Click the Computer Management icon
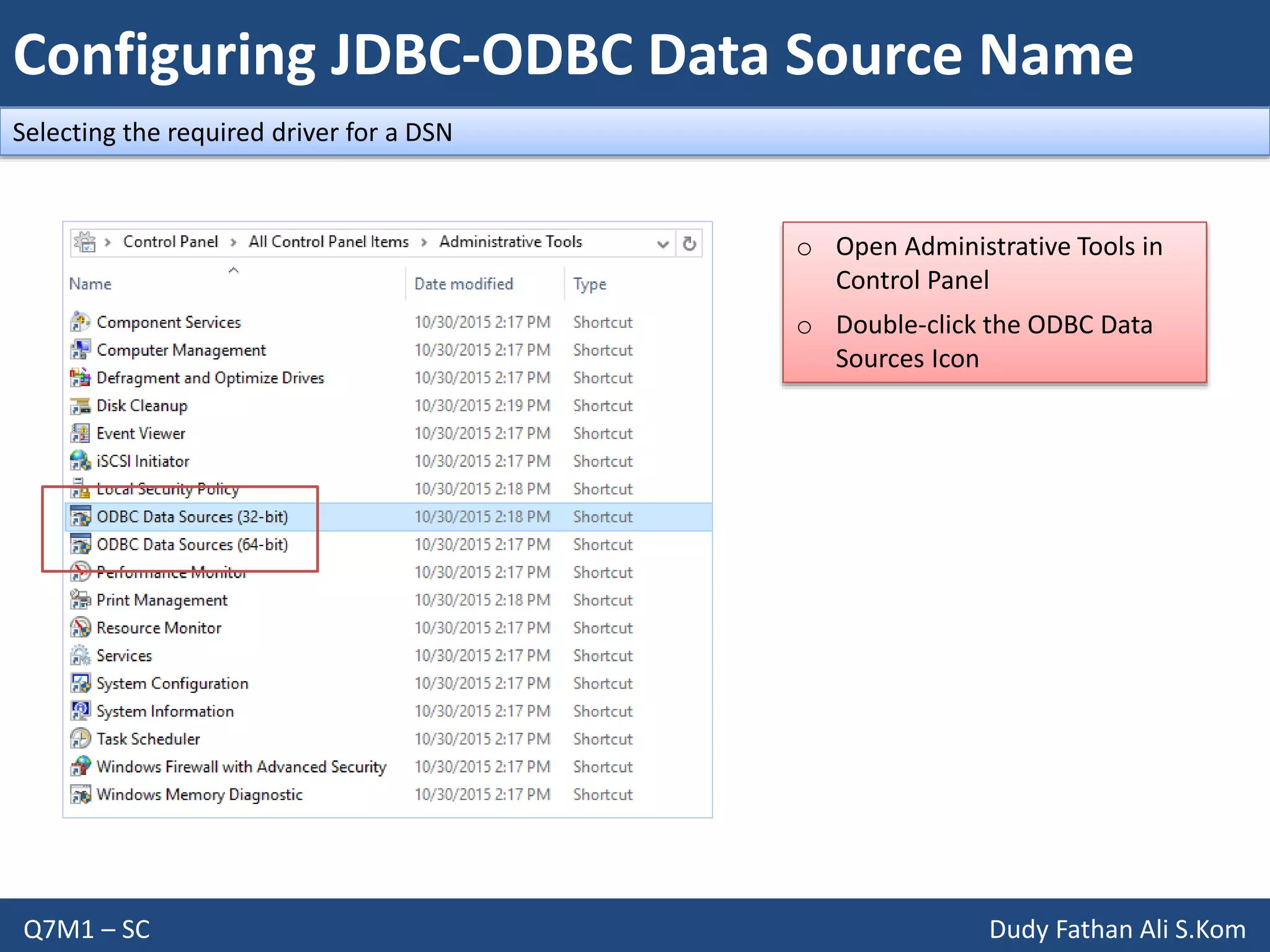 point(81,350)
